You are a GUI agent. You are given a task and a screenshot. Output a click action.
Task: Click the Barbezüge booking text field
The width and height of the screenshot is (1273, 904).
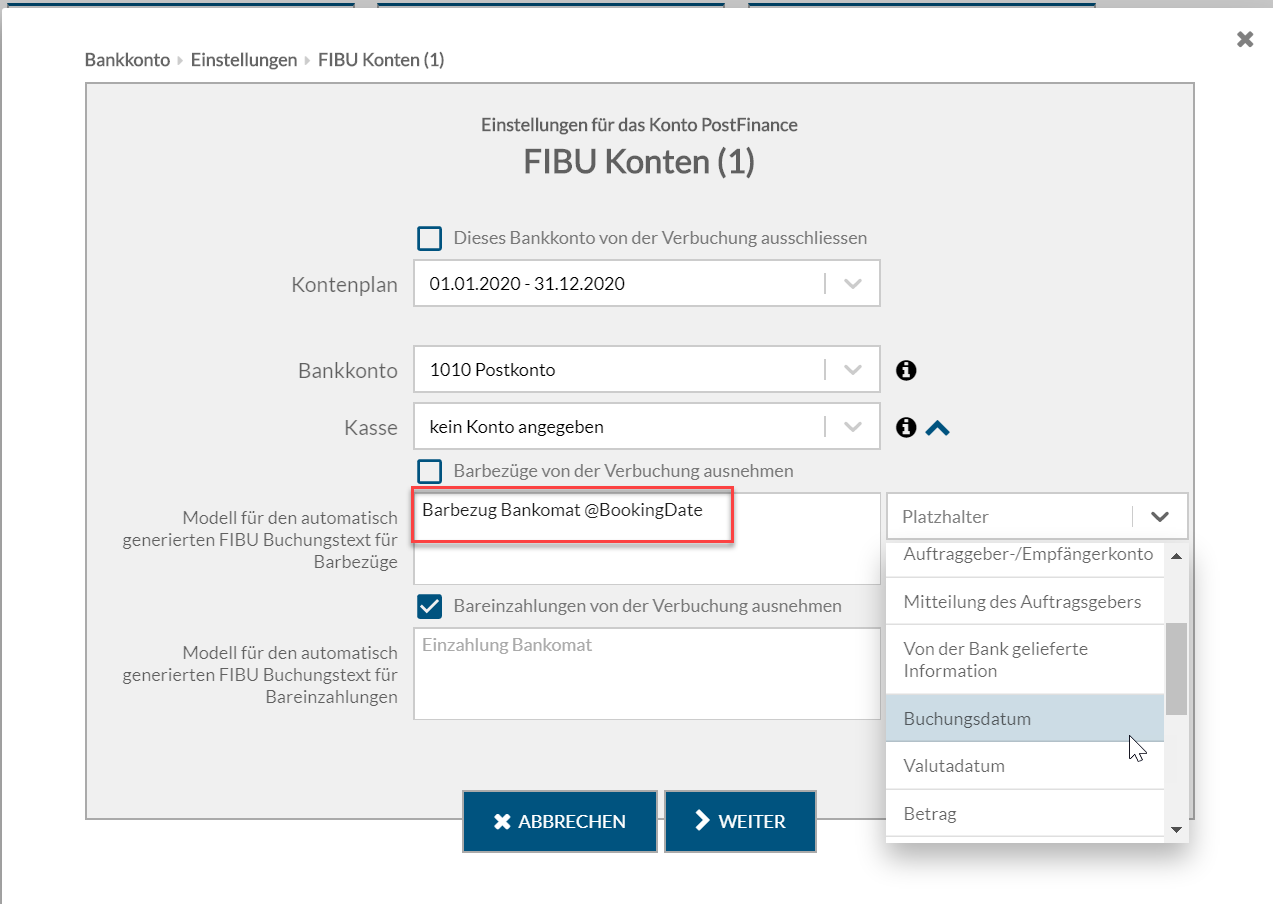[x=646, y=538]
